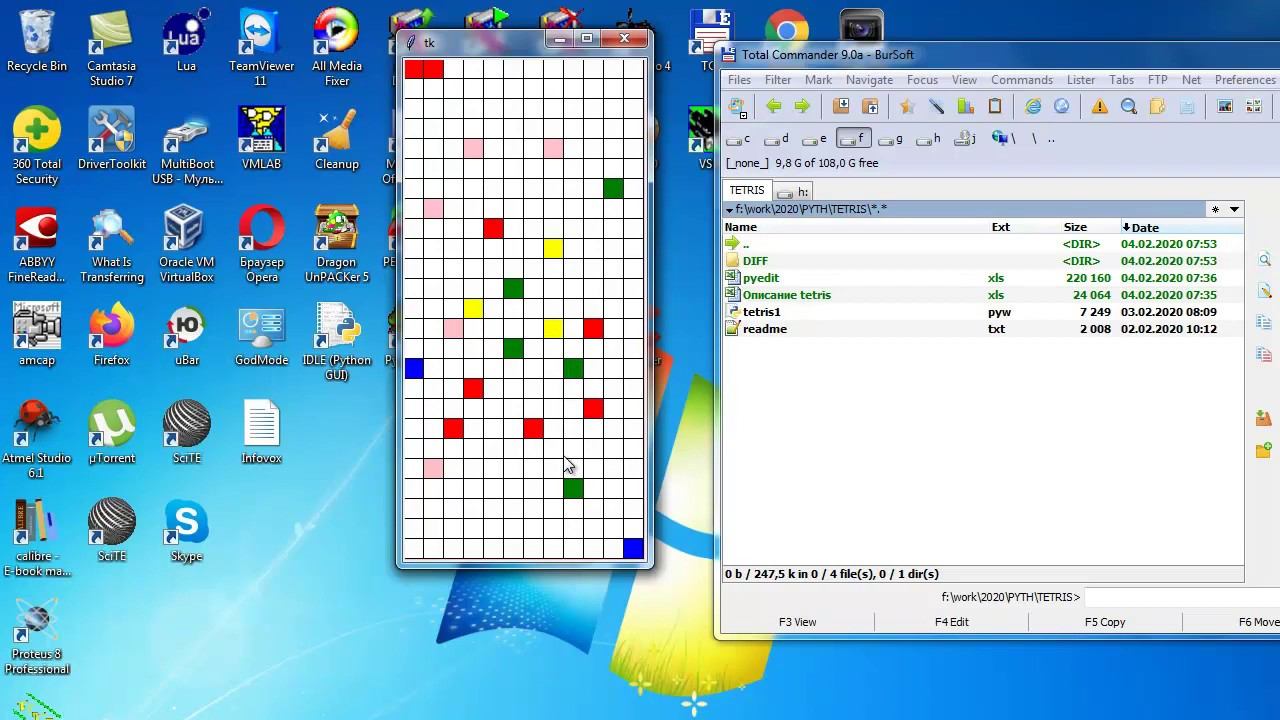Click the F4 Edit button
This screenshot has height=720, width=1280.
coord(951,622)
